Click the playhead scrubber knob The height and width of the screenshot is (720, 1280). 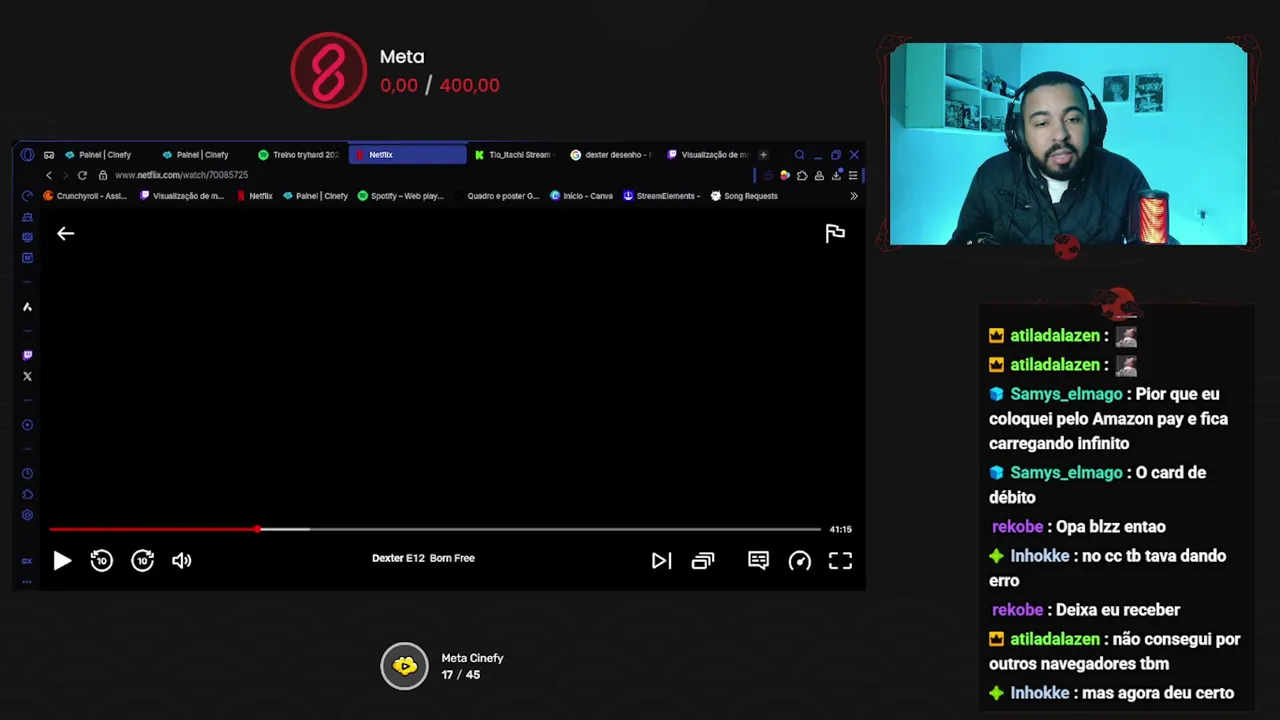[x=257, y=529]
